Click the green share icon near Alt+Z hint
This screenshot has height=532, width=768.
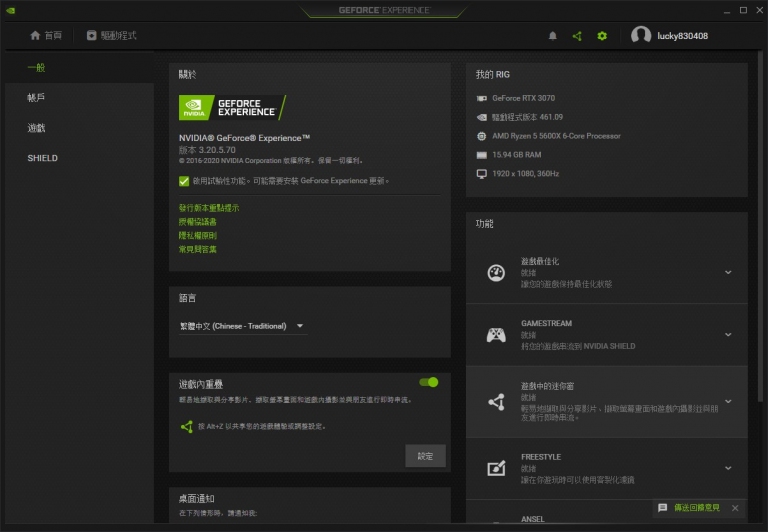(x=187, y=427)
